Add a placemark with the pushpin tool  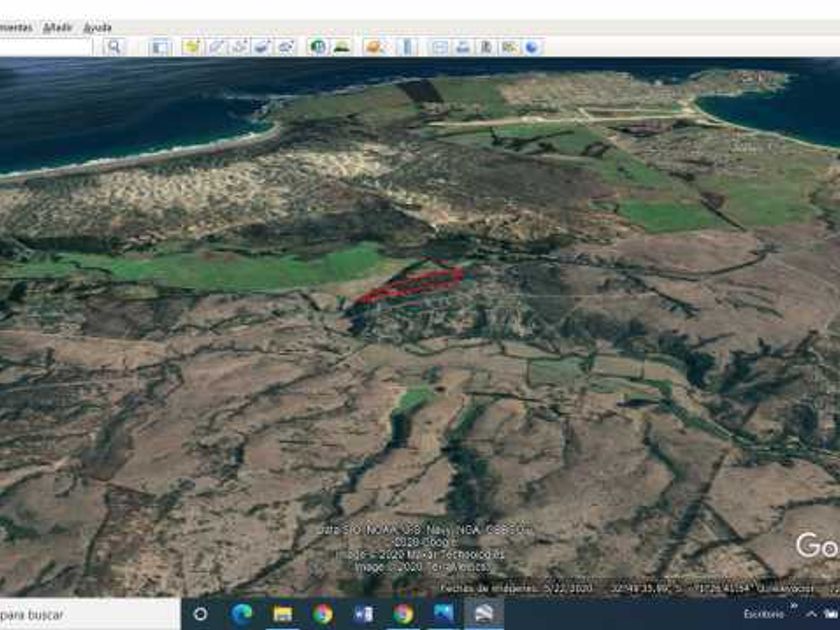[x=193, y=46]
